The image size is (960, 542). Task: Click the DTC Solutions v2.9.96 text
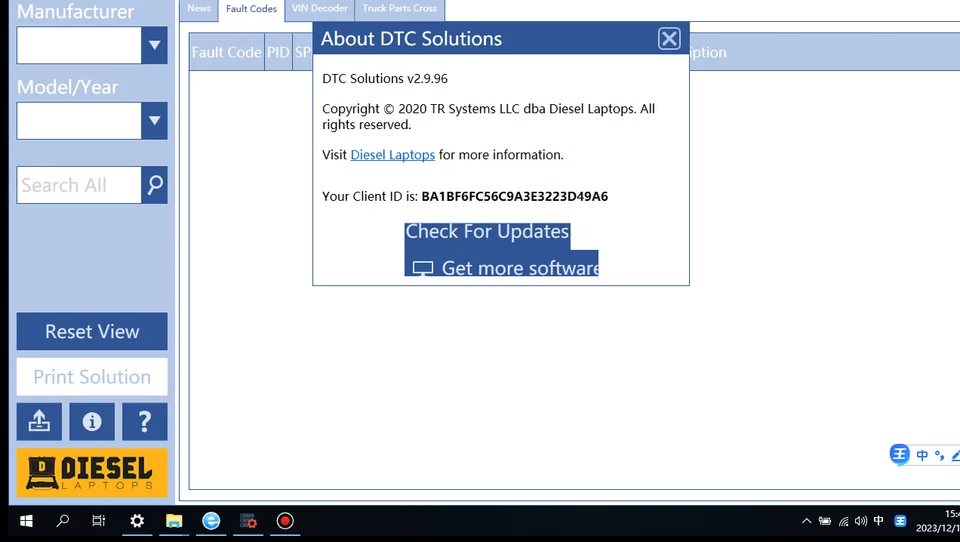point(385,78)
